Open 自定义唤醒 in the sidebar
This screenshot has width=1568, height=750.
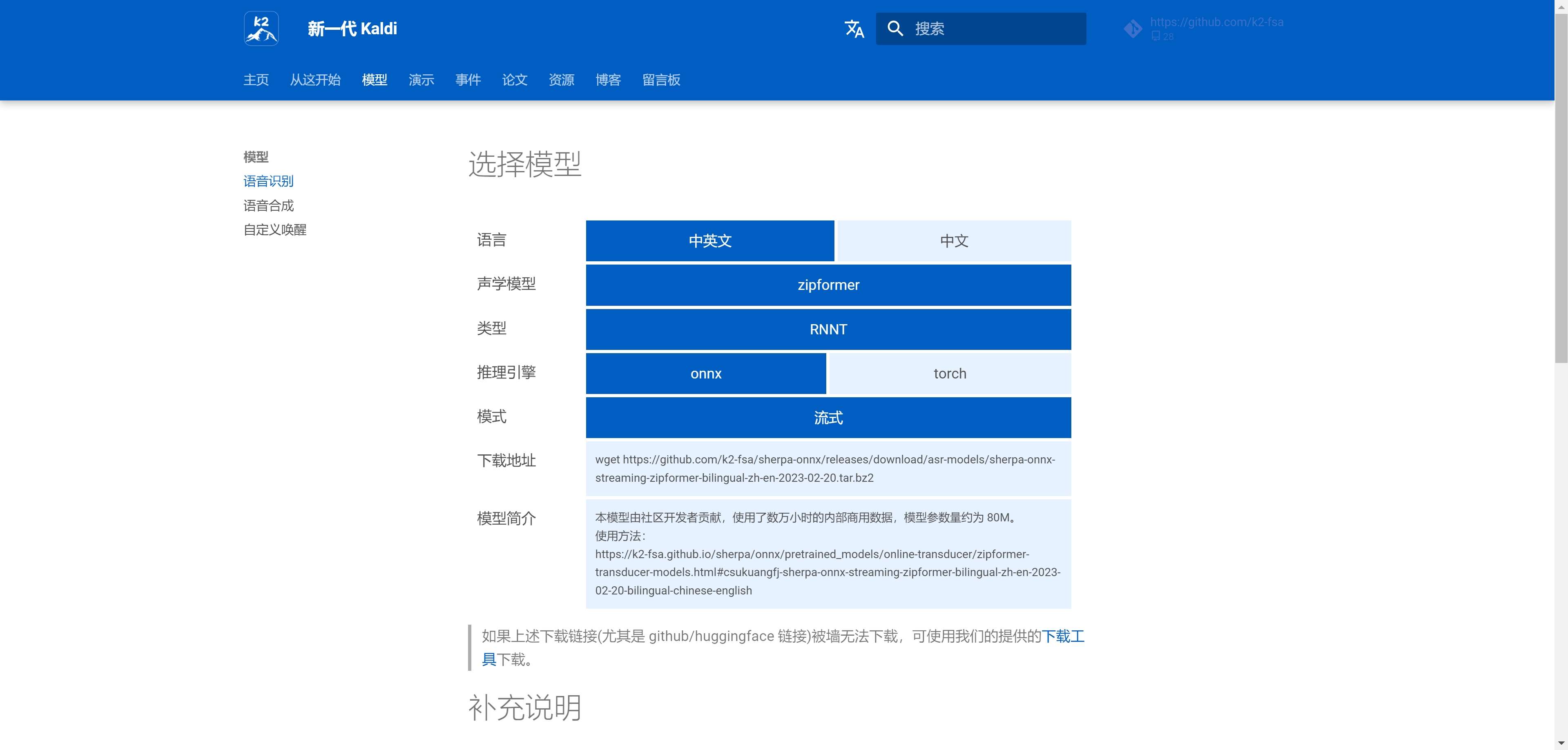point(274,230)
